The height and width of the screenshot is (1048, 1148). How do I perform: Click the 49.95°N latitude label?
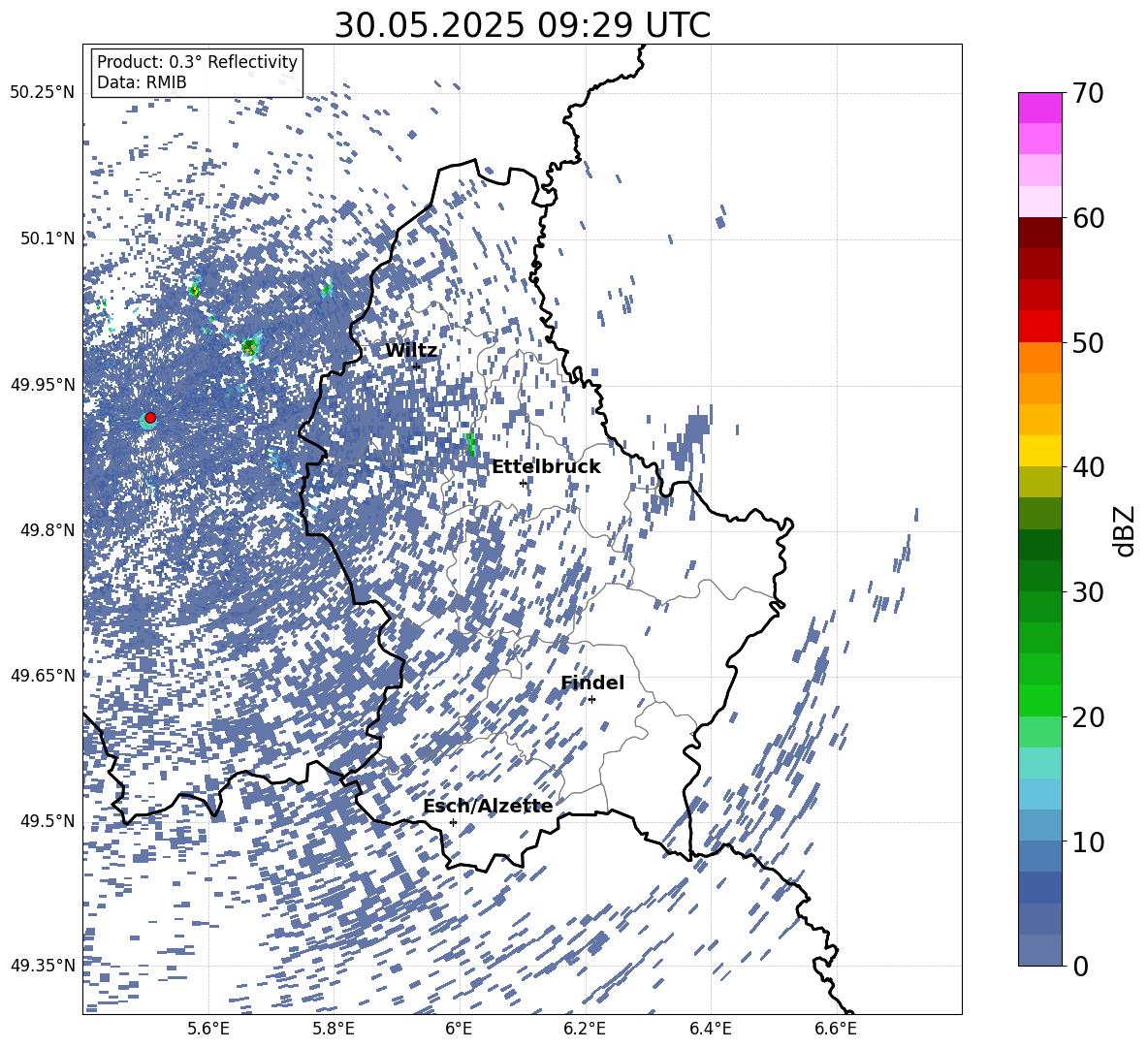coord(43,384)
